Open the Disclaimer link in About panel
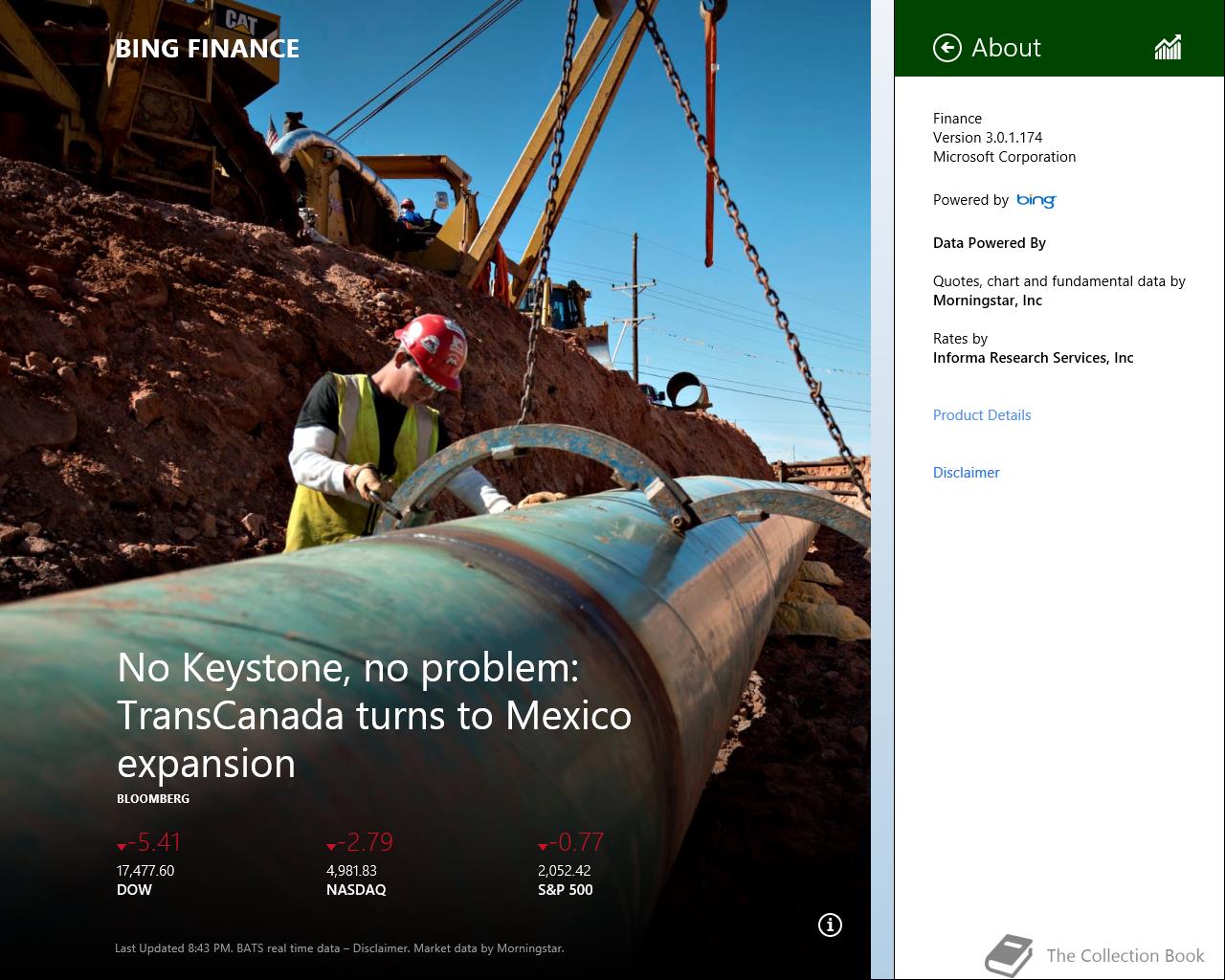Image resolution: width=1225 pixels, height=980 pixels. pyautogui.click(x=966, y=473)
